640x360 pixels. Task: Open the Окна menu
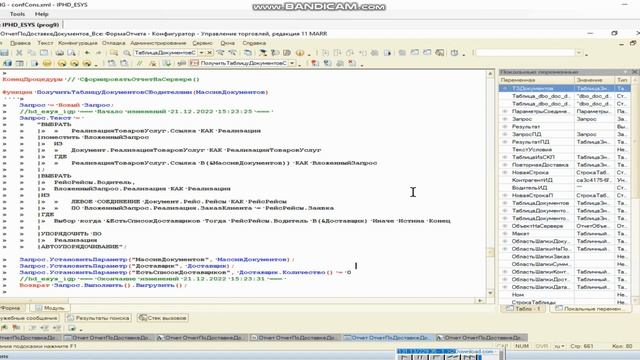tap(228, 43)
